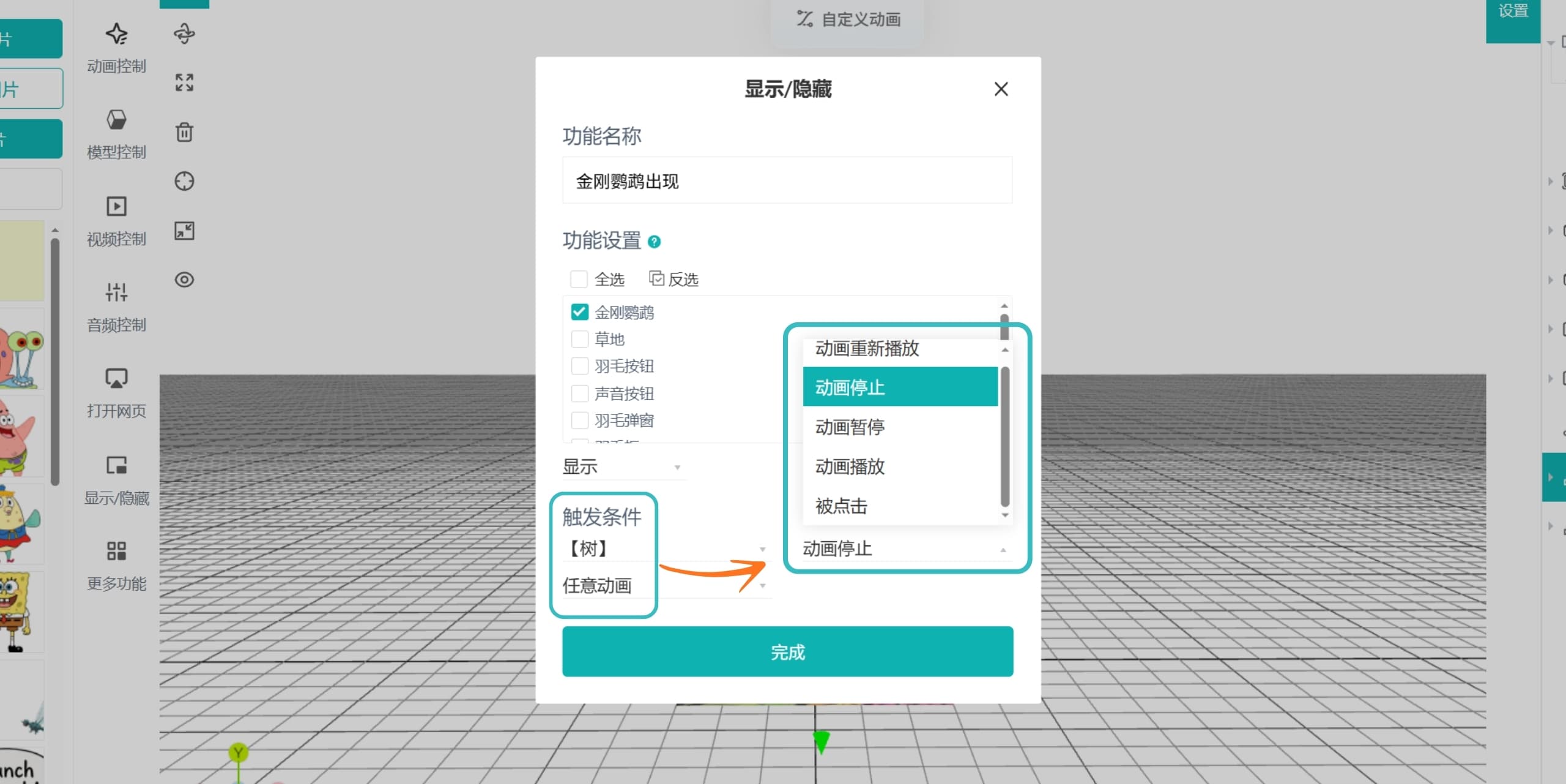1566x784 pixels.
Task: Open the 显示 show/hide dropdown
Action: pyautogui.click(x=623, y=467)
